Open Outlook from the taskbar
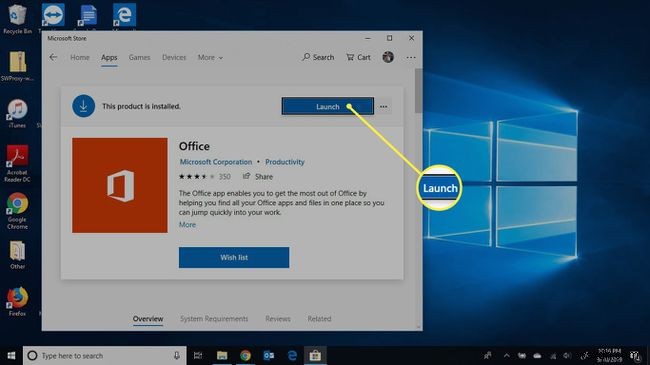Viewport: 650px width, 365px height. coord(269,355)
